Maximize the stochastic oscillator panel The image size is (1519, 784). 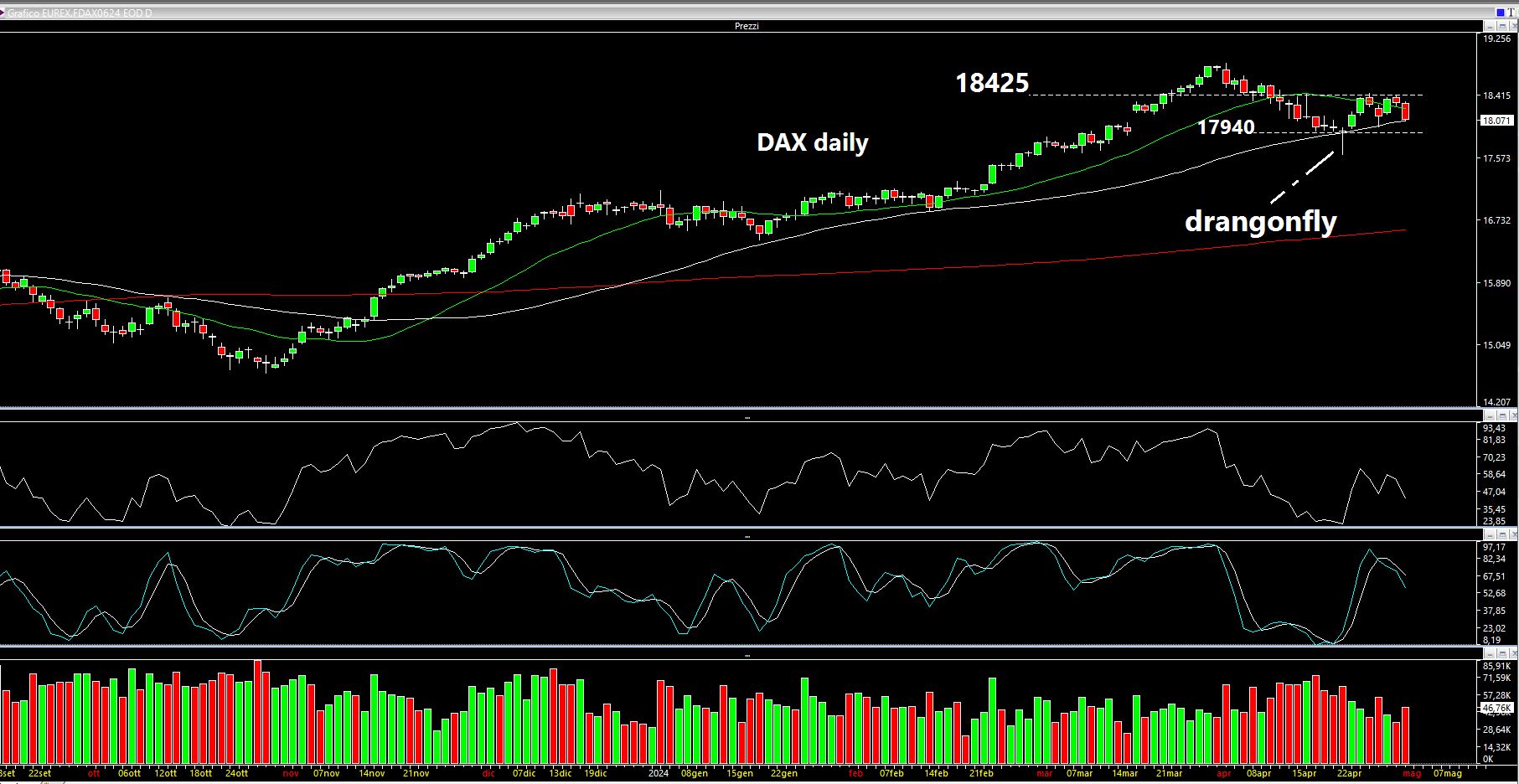click(x=1502, y=534)
